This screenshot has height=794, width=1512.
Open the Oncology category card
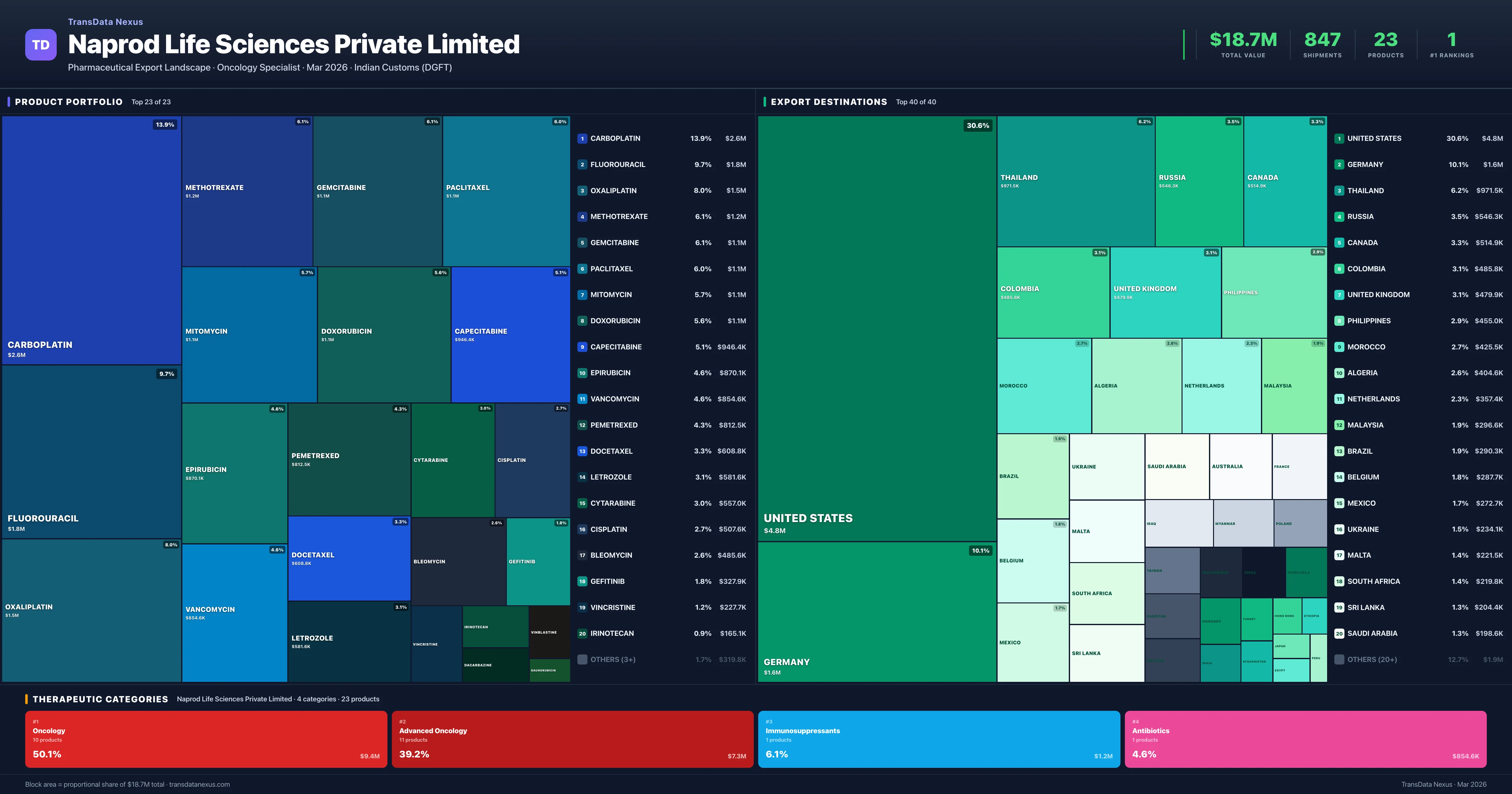point(205,739)
